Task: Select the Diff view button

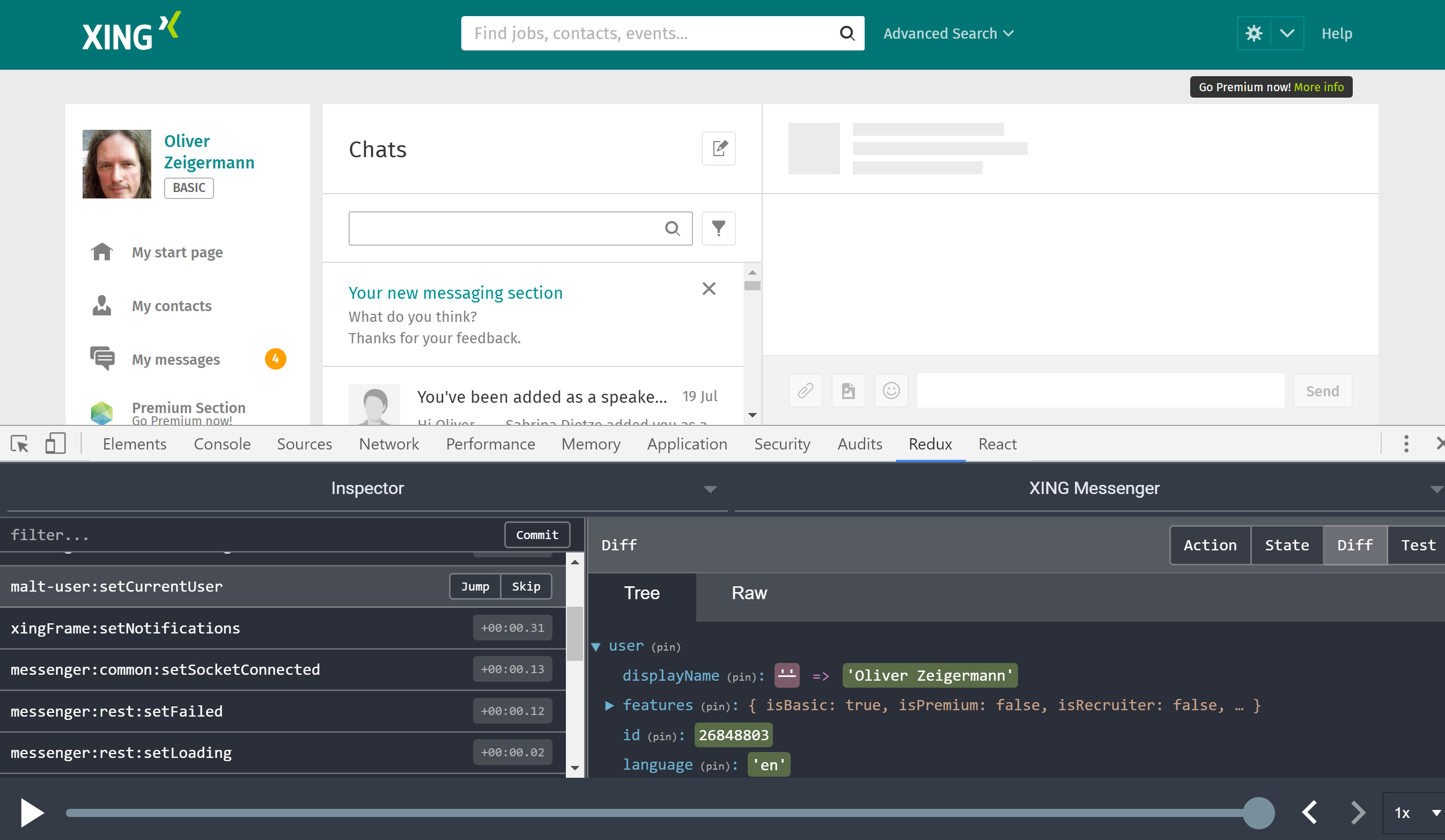Action: (1355, 544)
